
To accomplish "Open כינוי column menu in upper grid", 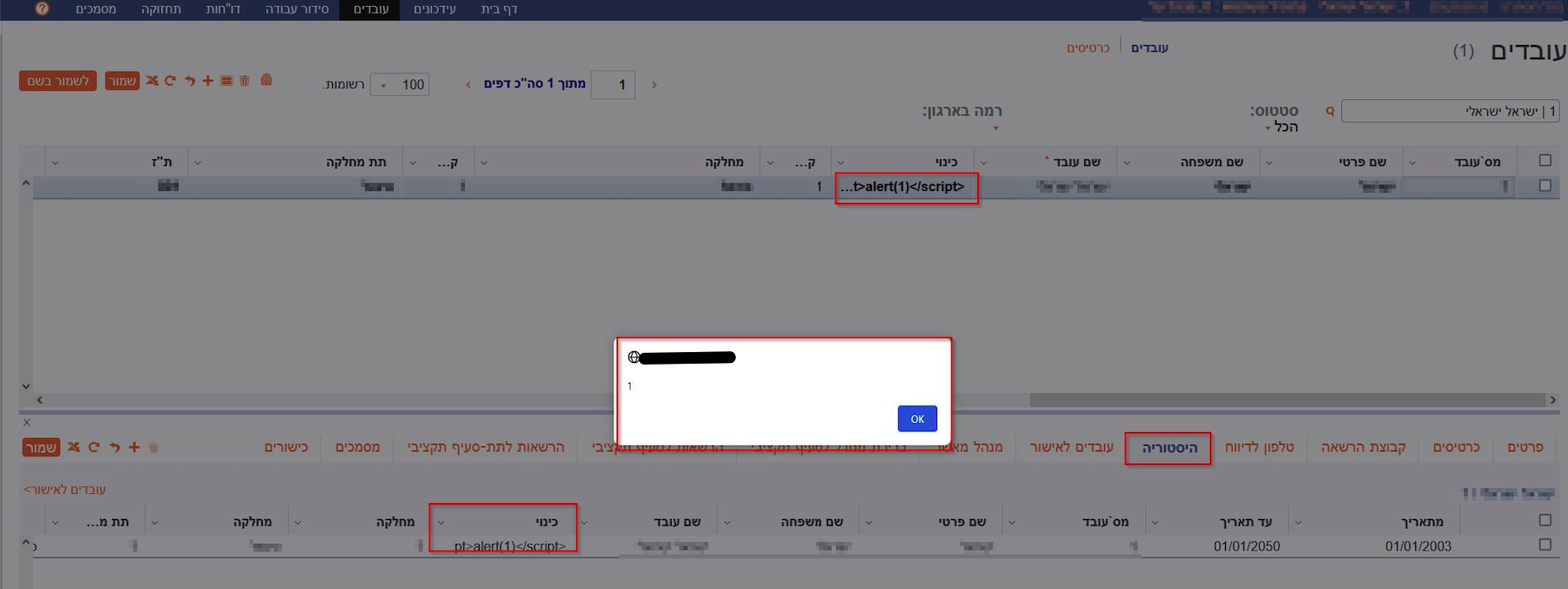I will click(840, 163).
